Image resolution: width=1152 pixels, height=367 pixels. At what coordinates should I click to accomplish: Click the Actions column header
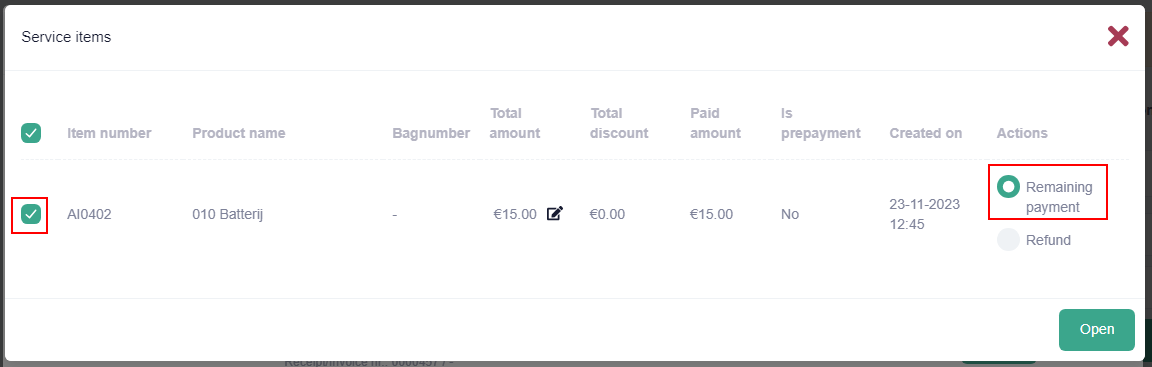1022,134
